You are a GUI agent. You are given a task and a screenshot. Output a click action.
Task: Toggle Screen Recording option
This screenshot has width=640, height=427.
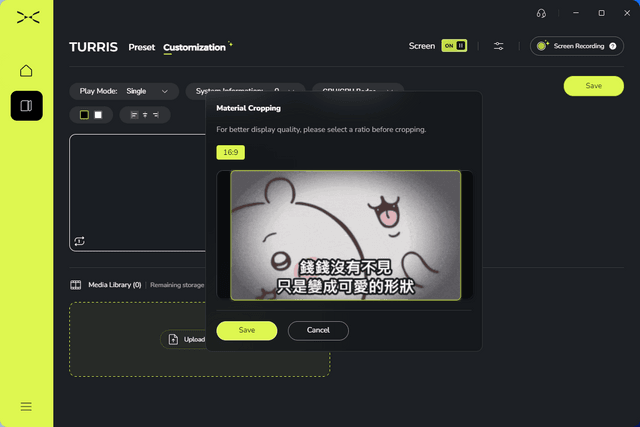(x=577, y=46)
